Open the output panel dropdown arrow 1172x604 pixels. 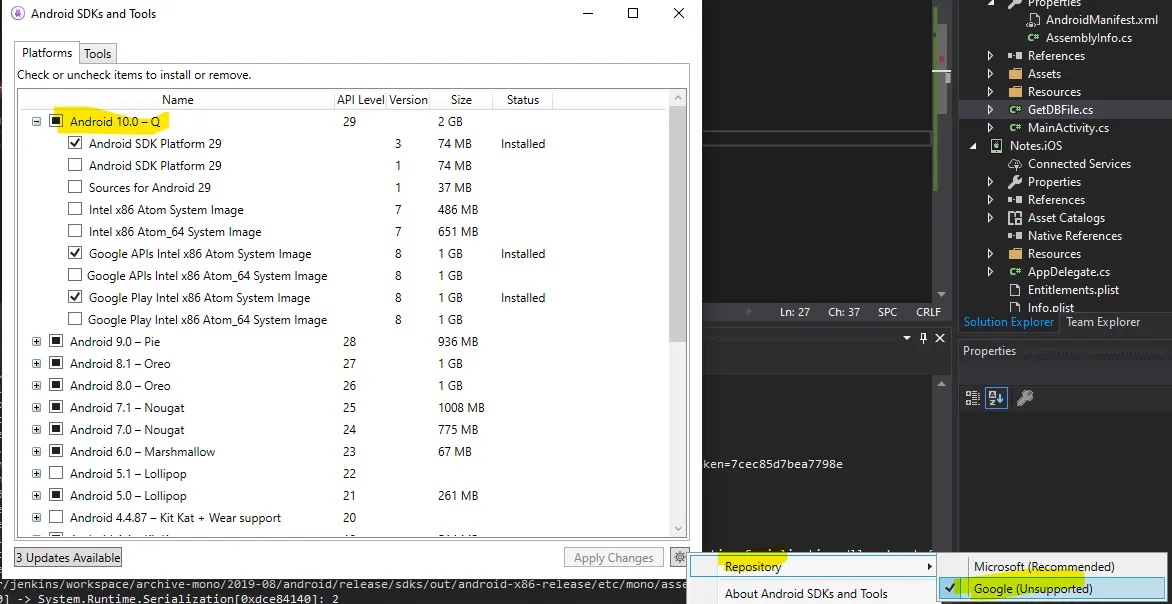pos(907,338)
